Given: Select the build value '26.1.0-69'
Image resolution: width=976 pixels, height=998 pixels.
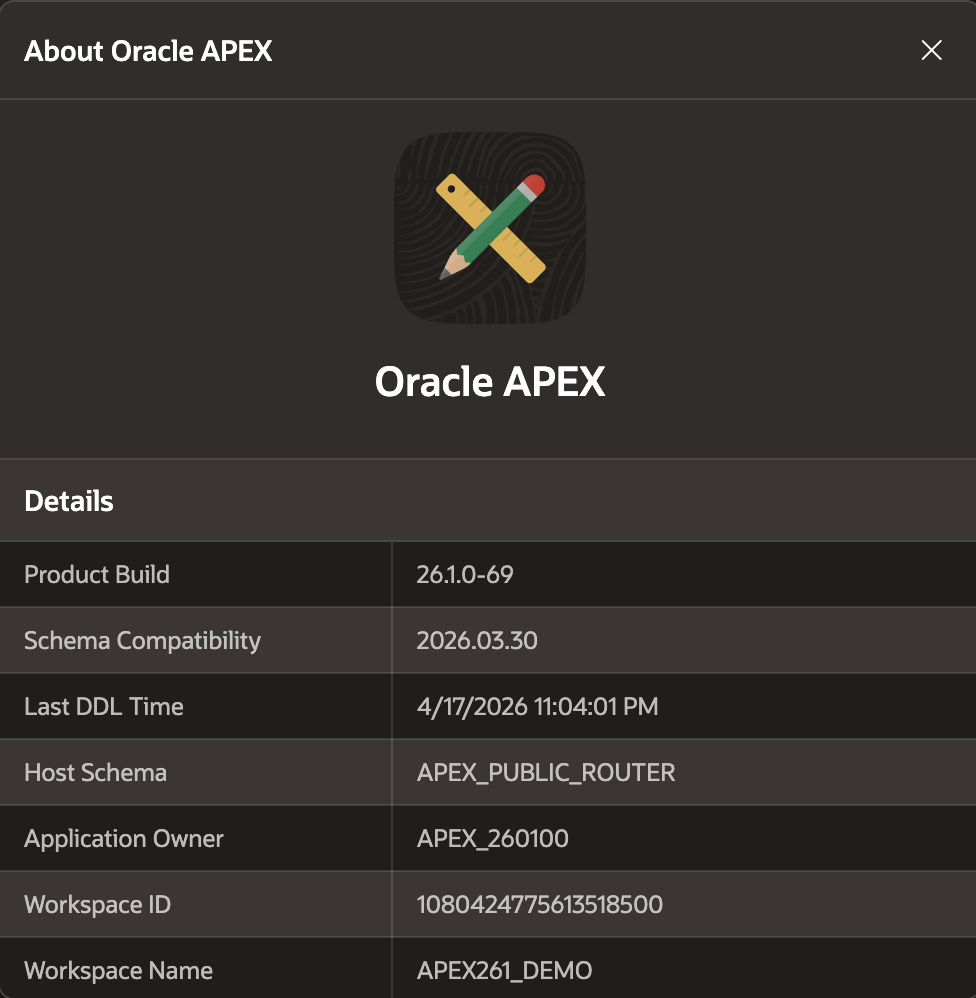Looking at the screenshot, I should tap(465, 574).
